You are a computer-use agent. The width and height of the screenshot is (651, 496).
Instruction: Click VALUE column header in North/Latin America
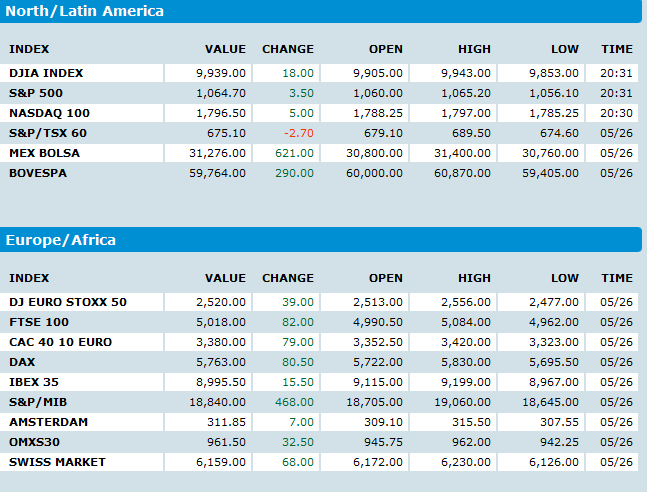coord(225,49)
